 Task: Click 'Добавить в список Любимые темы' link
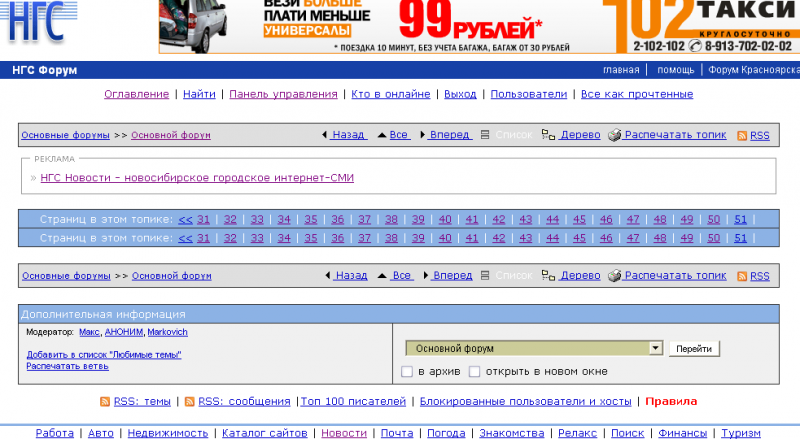tap(104, 355)
